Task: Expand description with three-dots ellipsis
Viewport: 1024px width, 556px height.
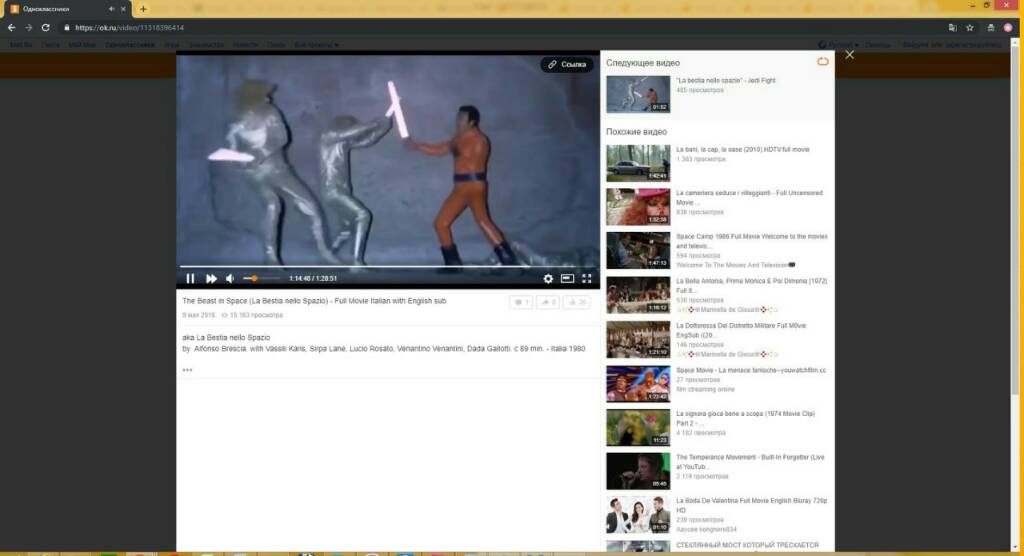Action: coord(187,370)
